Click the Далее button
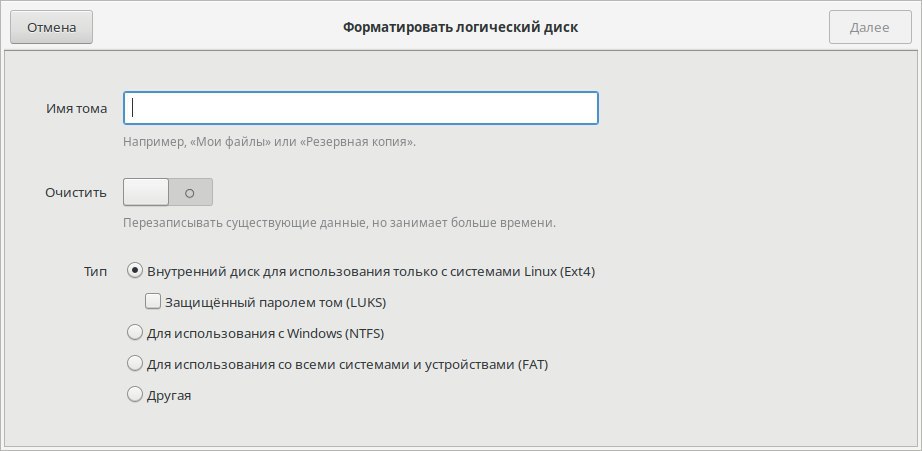922x451 pixels. click(870, 27)
